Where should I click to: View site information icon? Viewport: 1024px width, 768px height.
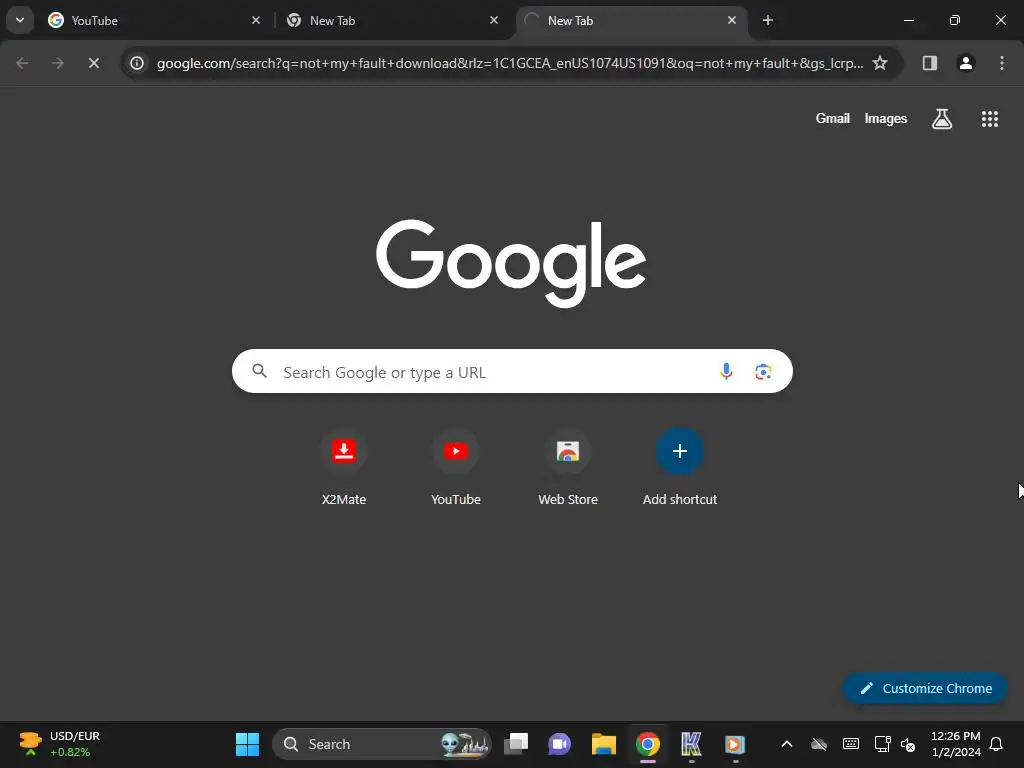(x=136, y=63)
